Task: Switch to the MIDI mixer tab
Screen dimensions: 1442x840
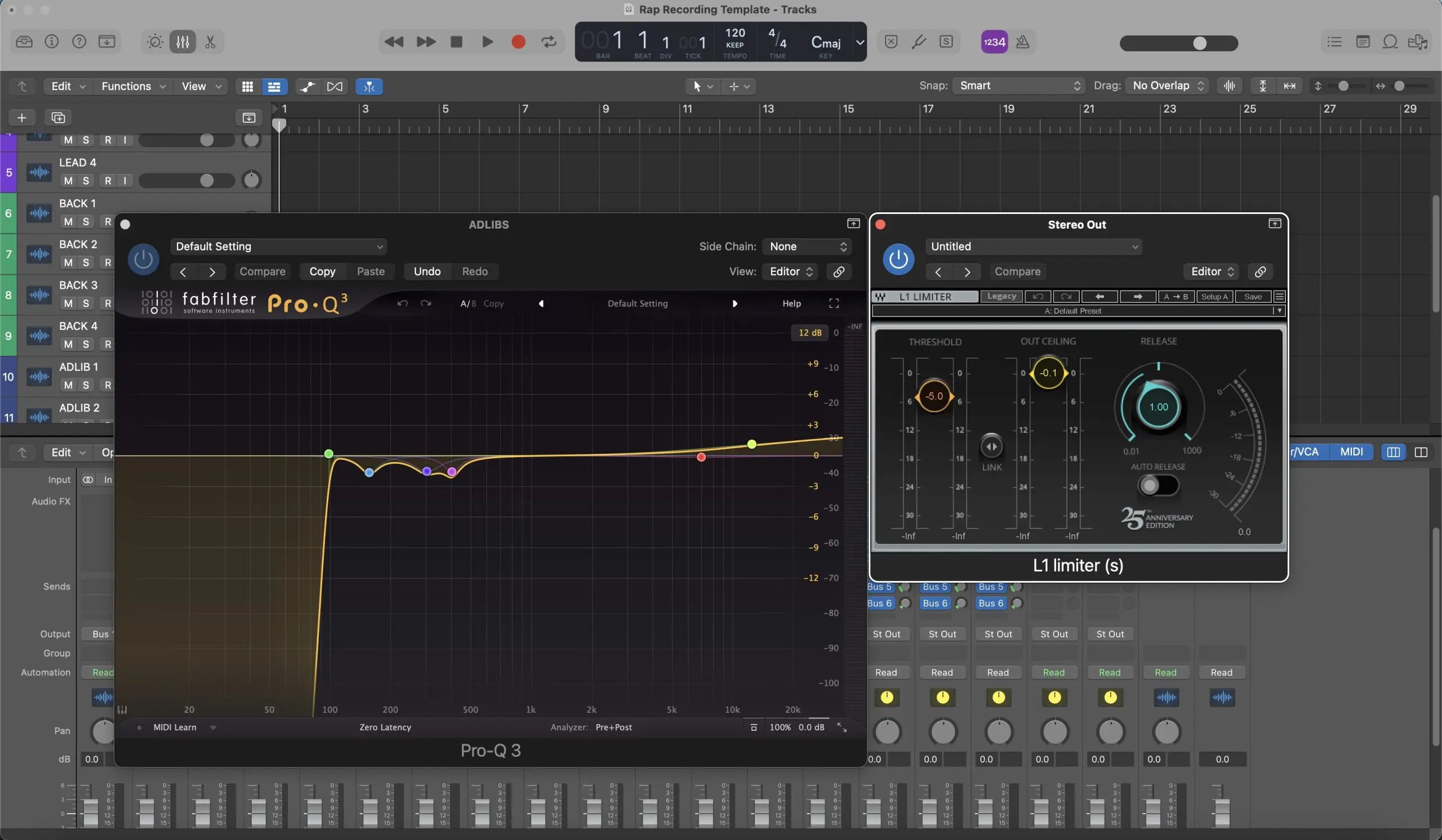Action: point(1351,452)
